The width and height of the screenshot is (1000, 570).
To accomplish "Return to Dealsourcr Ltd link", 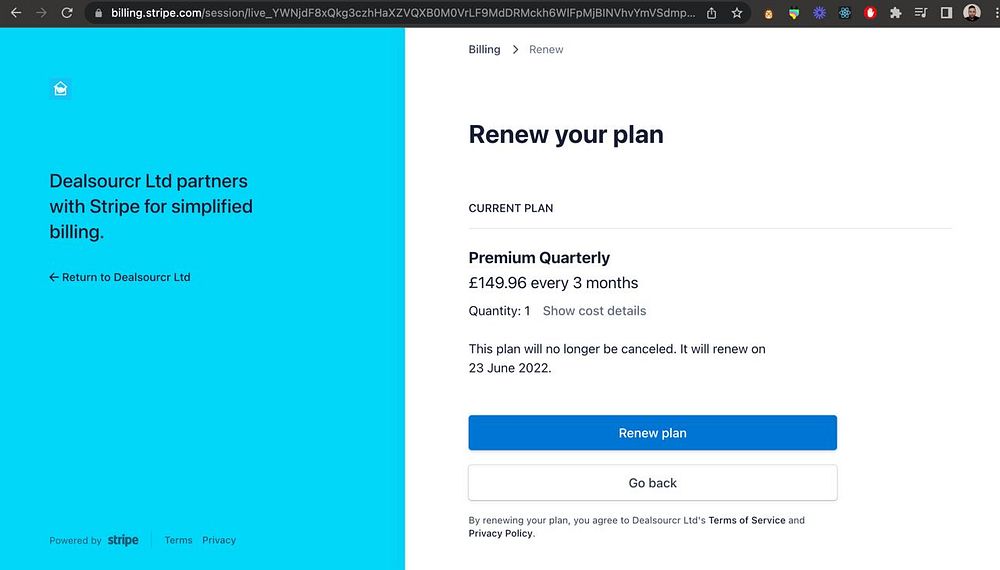I will (120, 277).
